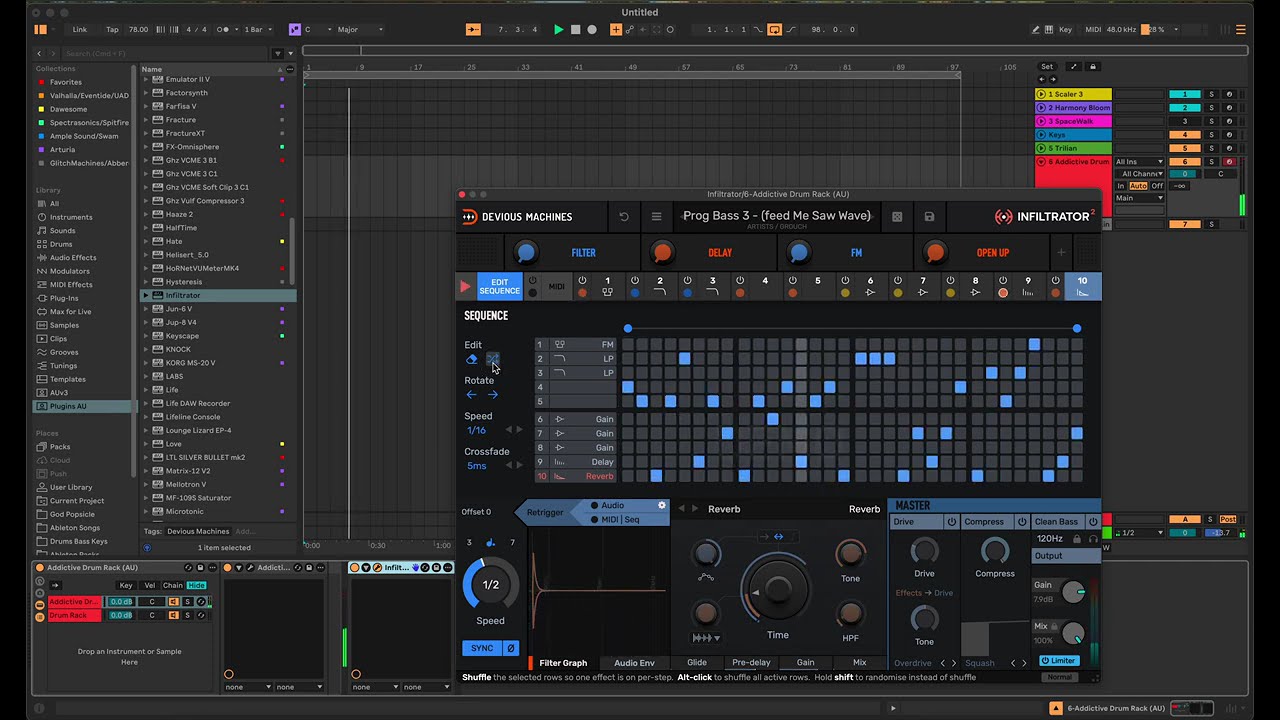Click the phase invert Ø button
Viewport: 1280px width, 720px height.
click(x=510, y=648)
